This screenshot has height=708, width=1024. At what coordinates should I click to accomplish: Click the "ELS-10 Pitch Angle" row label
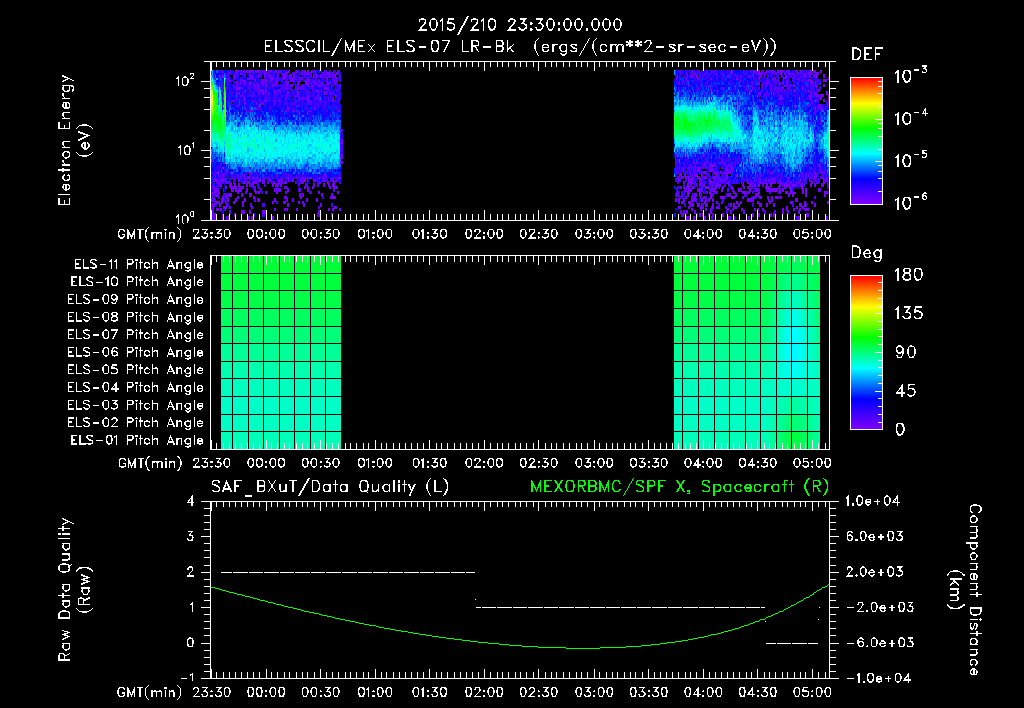137,282
